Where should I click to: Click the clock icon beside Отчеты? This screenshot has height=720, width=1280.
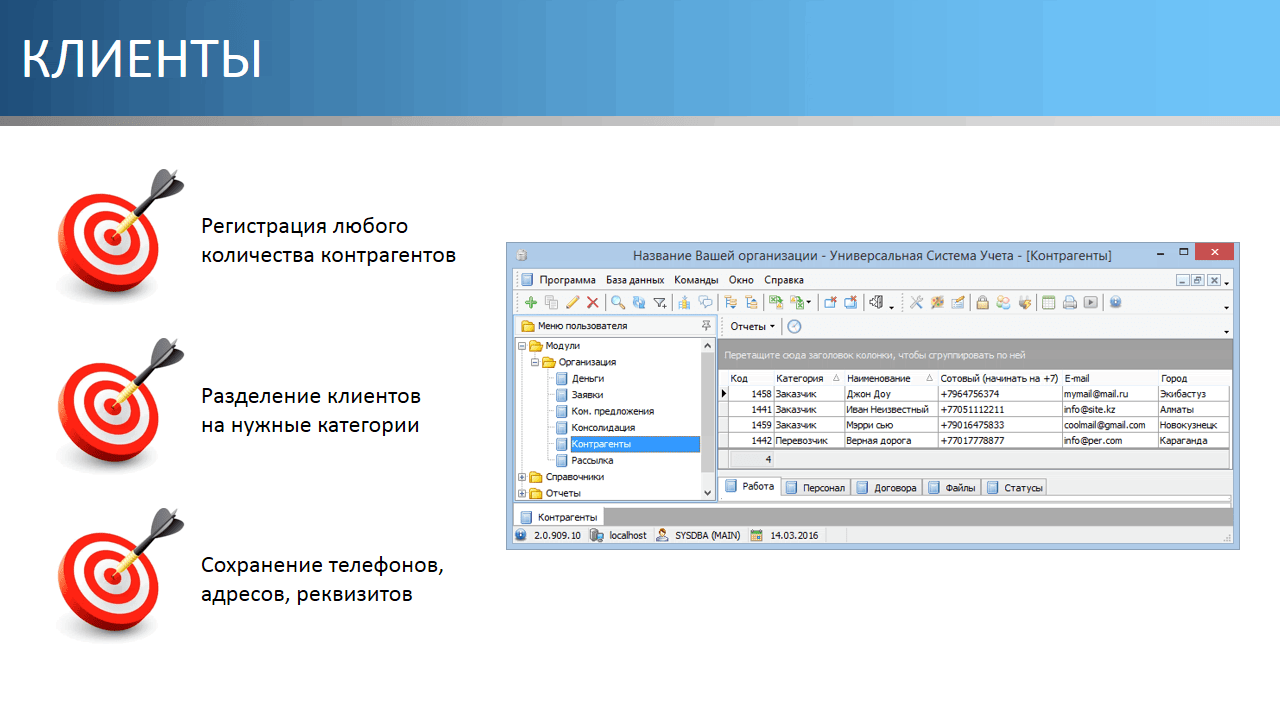[794, 326]
